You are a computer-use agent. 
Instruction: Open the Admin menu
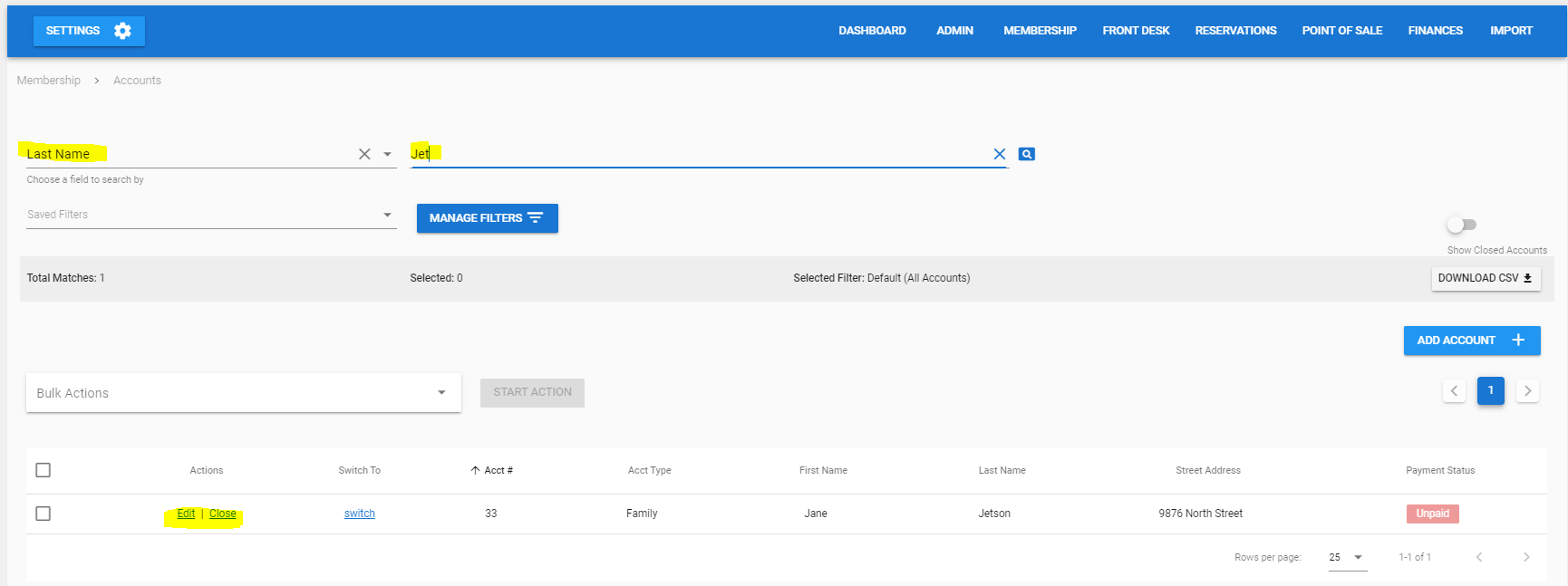coord(954,31)
